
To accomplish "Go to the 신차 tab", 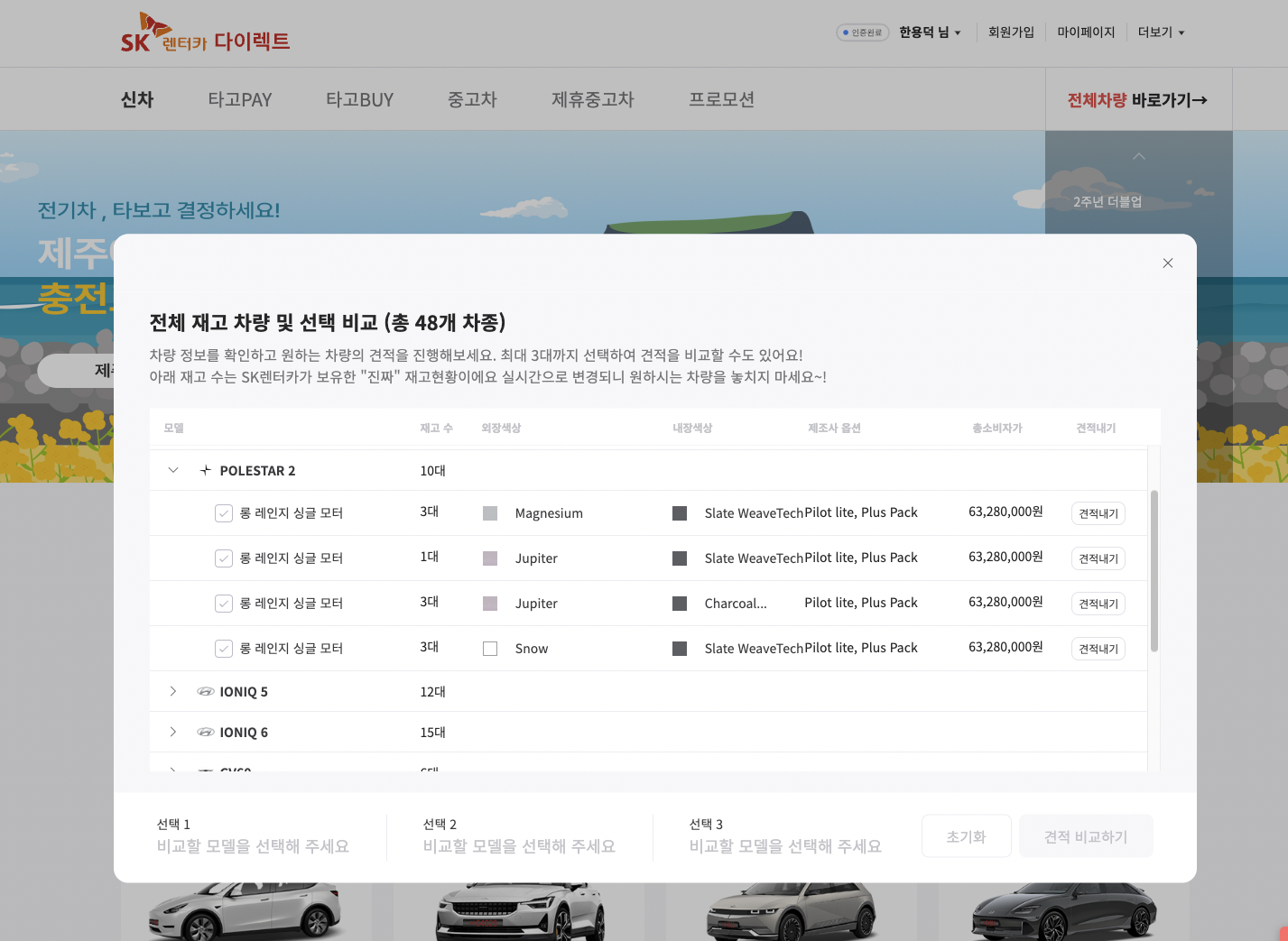I will pos(137,99).
